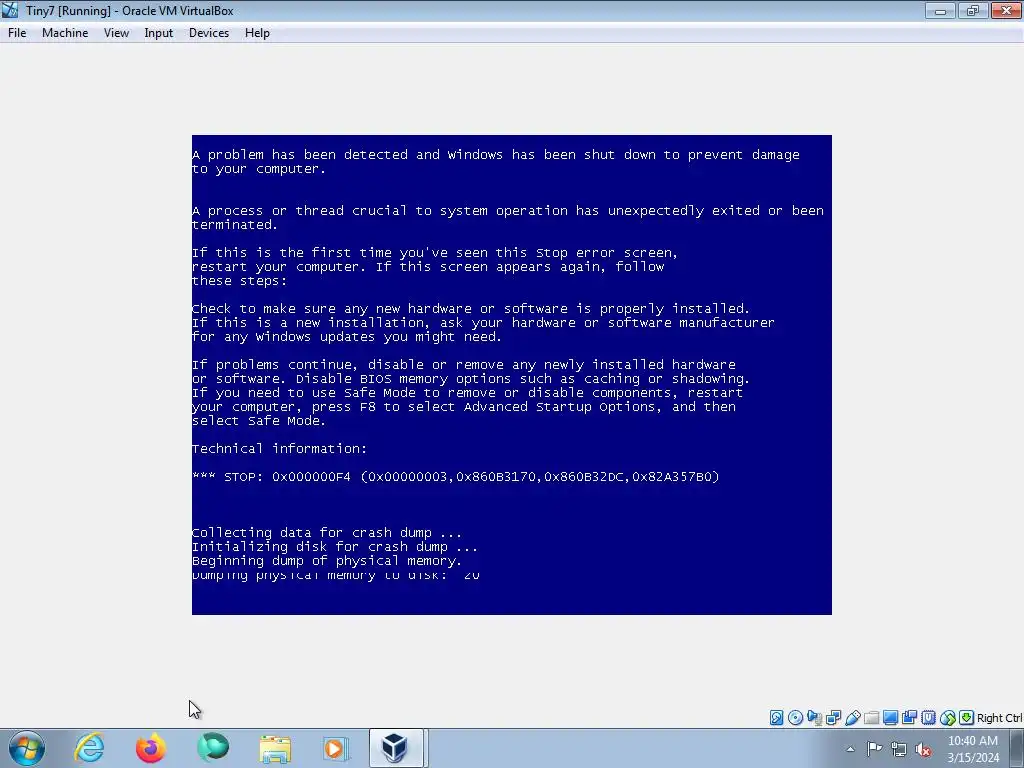Click 'Initializing disk for crash dump' line

pyautogui.click(x=335, y=547)
